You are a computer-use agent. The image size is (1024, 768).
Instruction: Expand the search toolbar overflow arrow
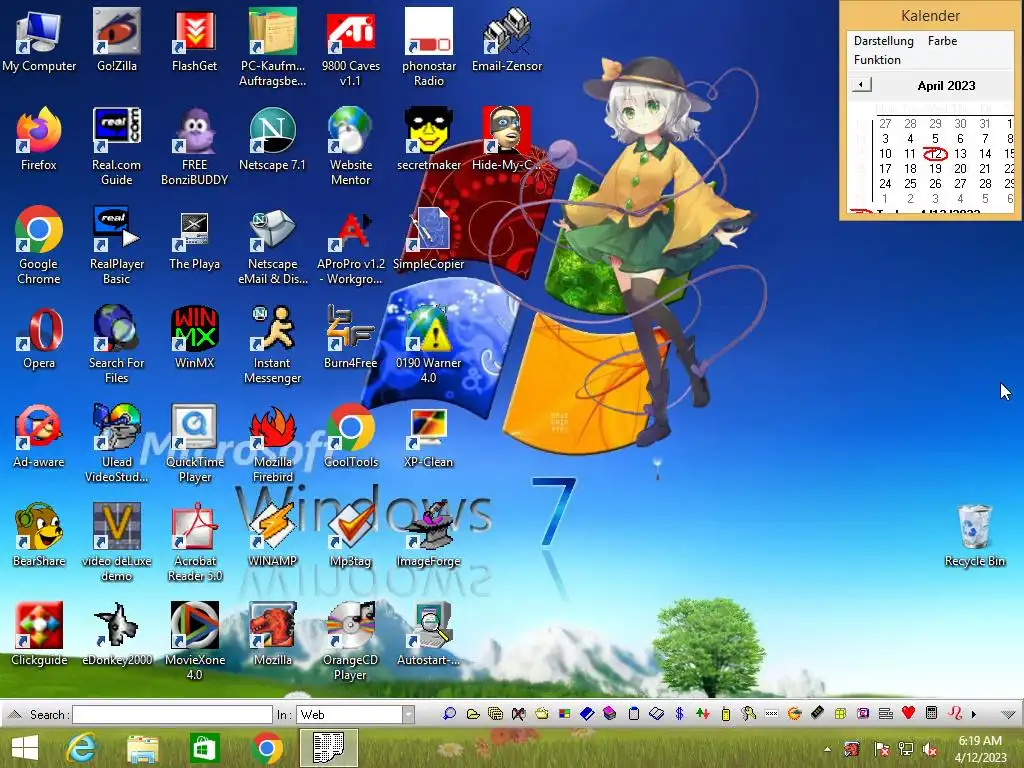tap(974, 714)
